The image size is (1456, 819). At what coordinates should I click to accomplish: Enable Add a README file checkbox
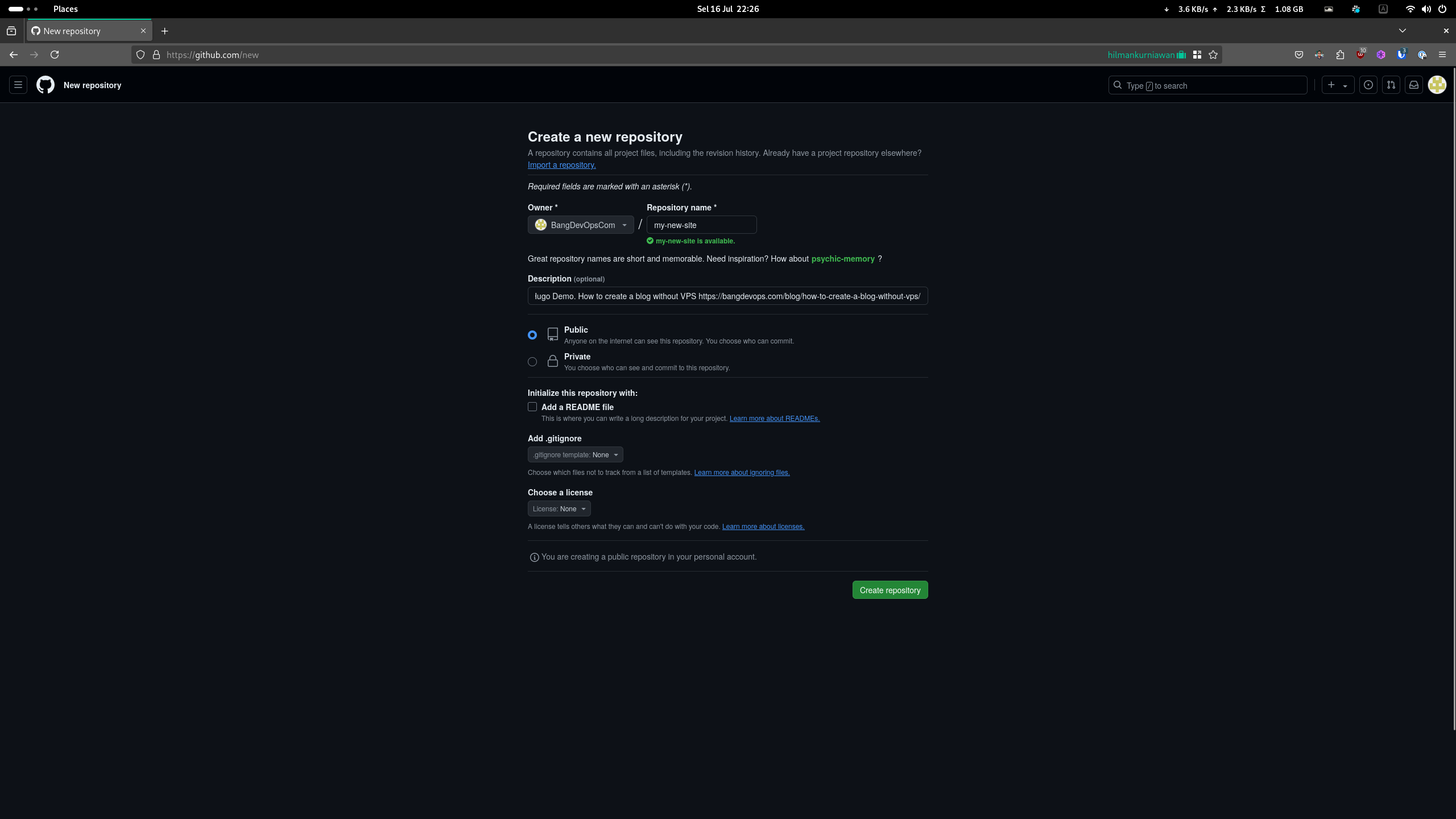click(532, 407)
